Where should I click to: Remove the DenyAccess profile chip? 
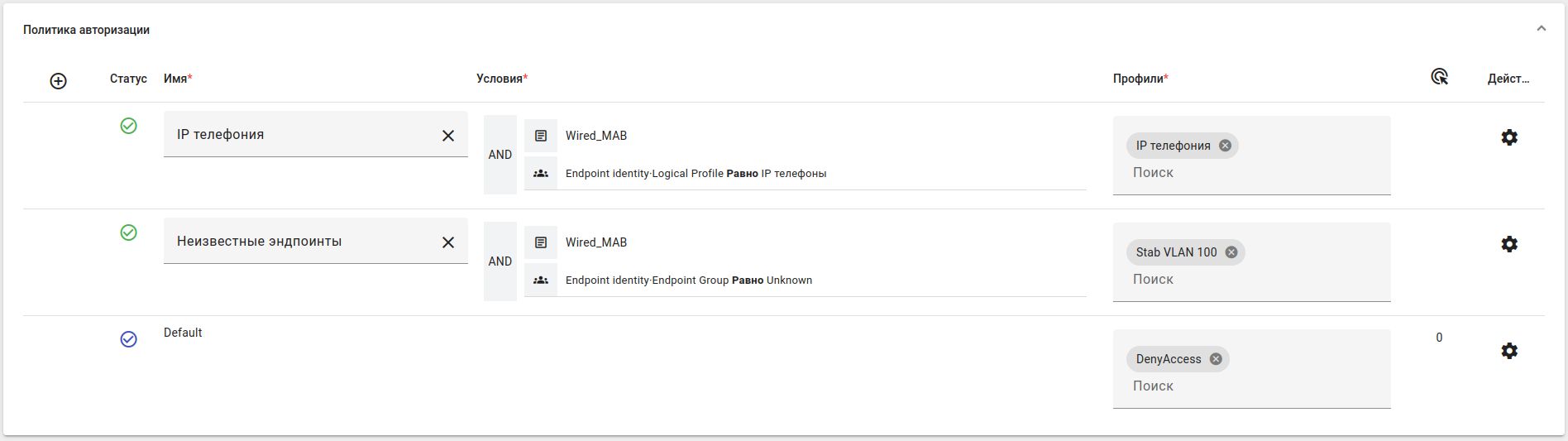1216,359
